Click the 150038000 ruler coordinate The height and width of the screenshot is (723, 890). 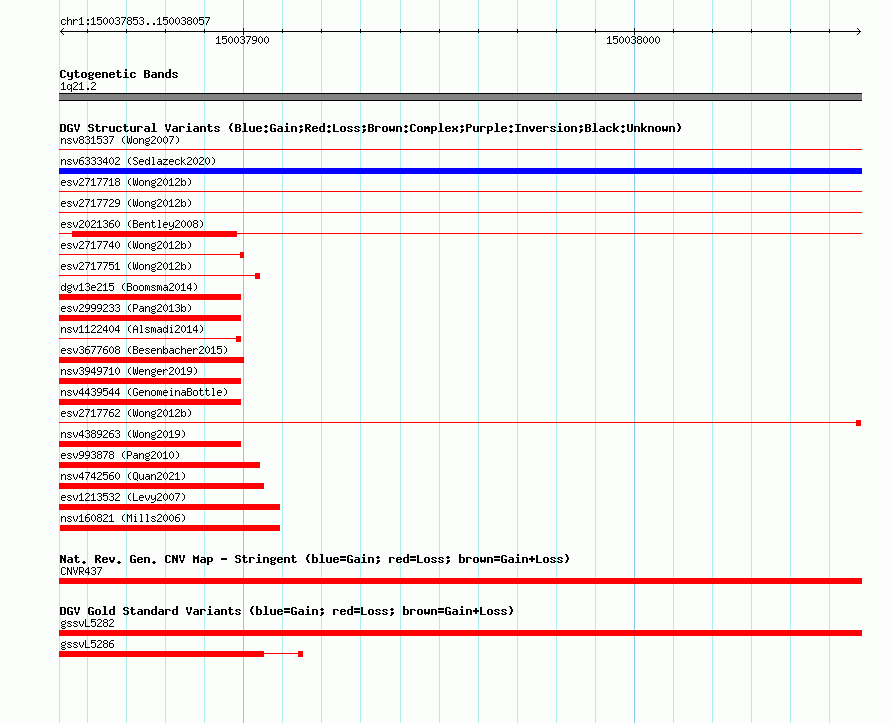click(633, 40)
